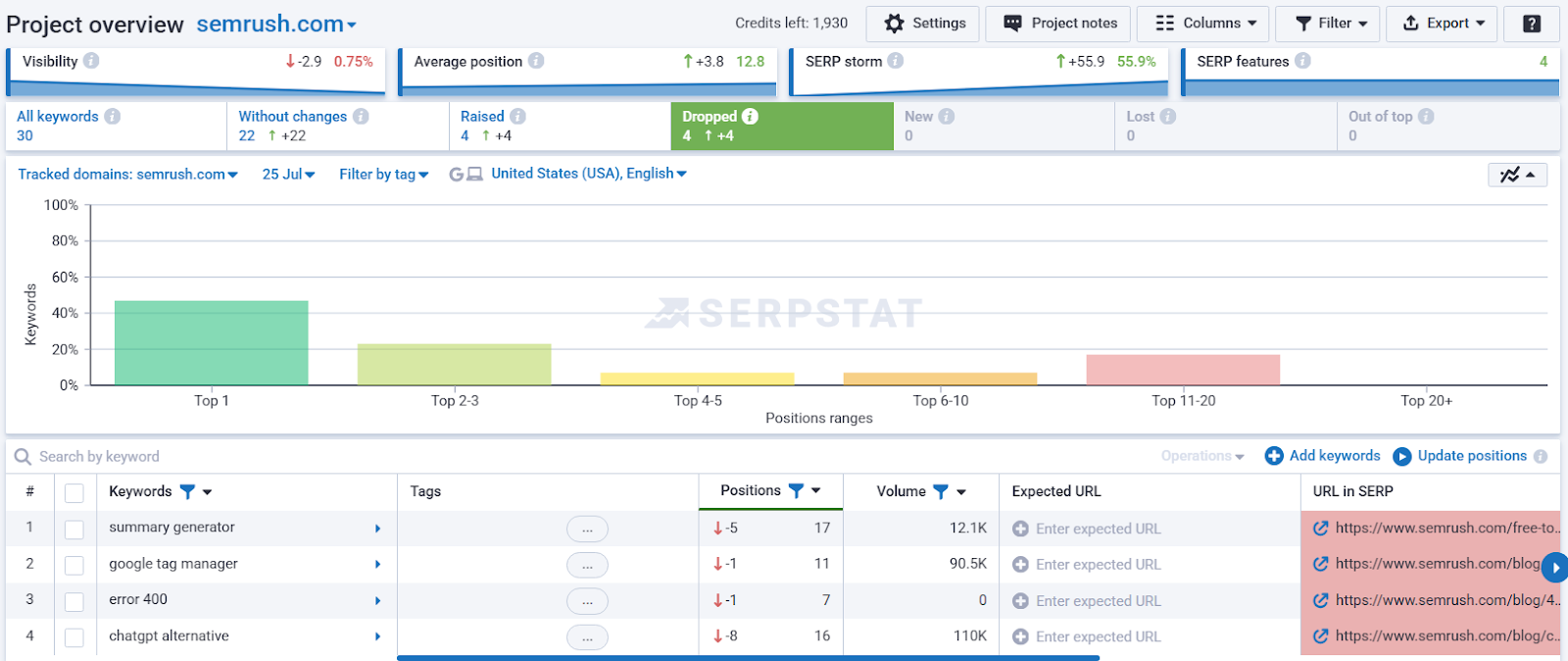Image resolution: width=1568 pixels, height=661 pixels.
Task: Click the help question mark icon
Action: [1532, 24]
